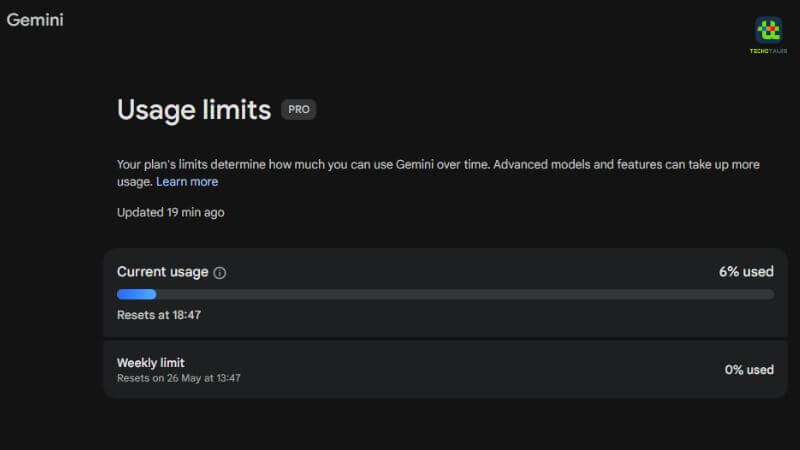Click the Current usage progress bar
Image resolution: width=800 pixels, height=450 pixels.
[x=445, y=294]
